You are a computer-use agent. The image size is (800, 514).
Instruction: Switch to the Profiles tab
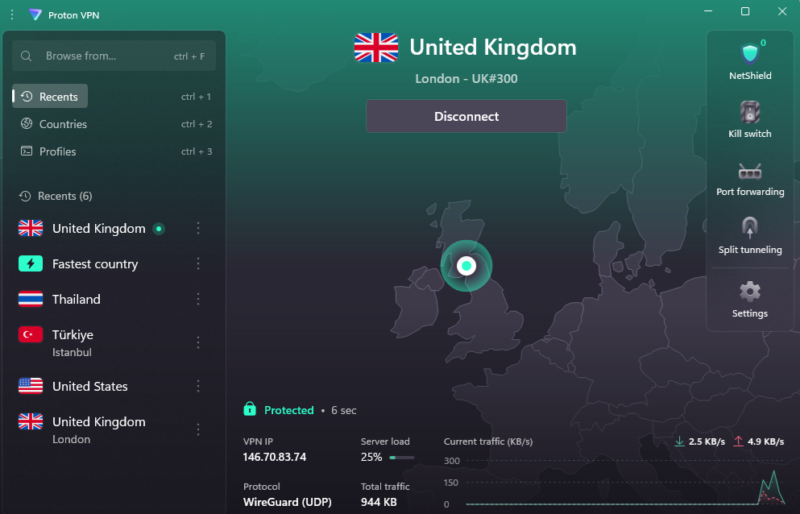point(48,152)
